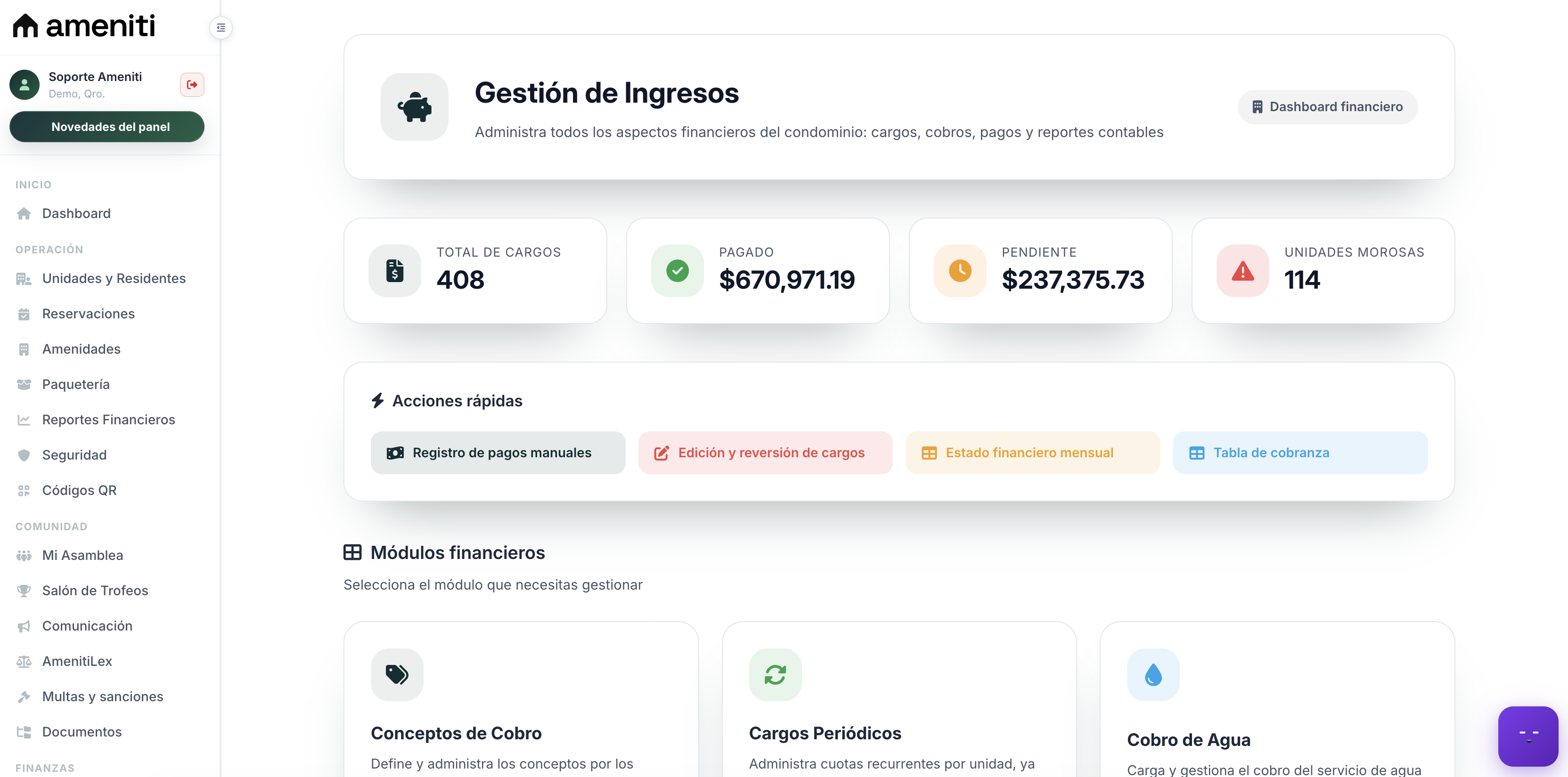Click the Seguridad shield icon

click(x=24, y=455)
